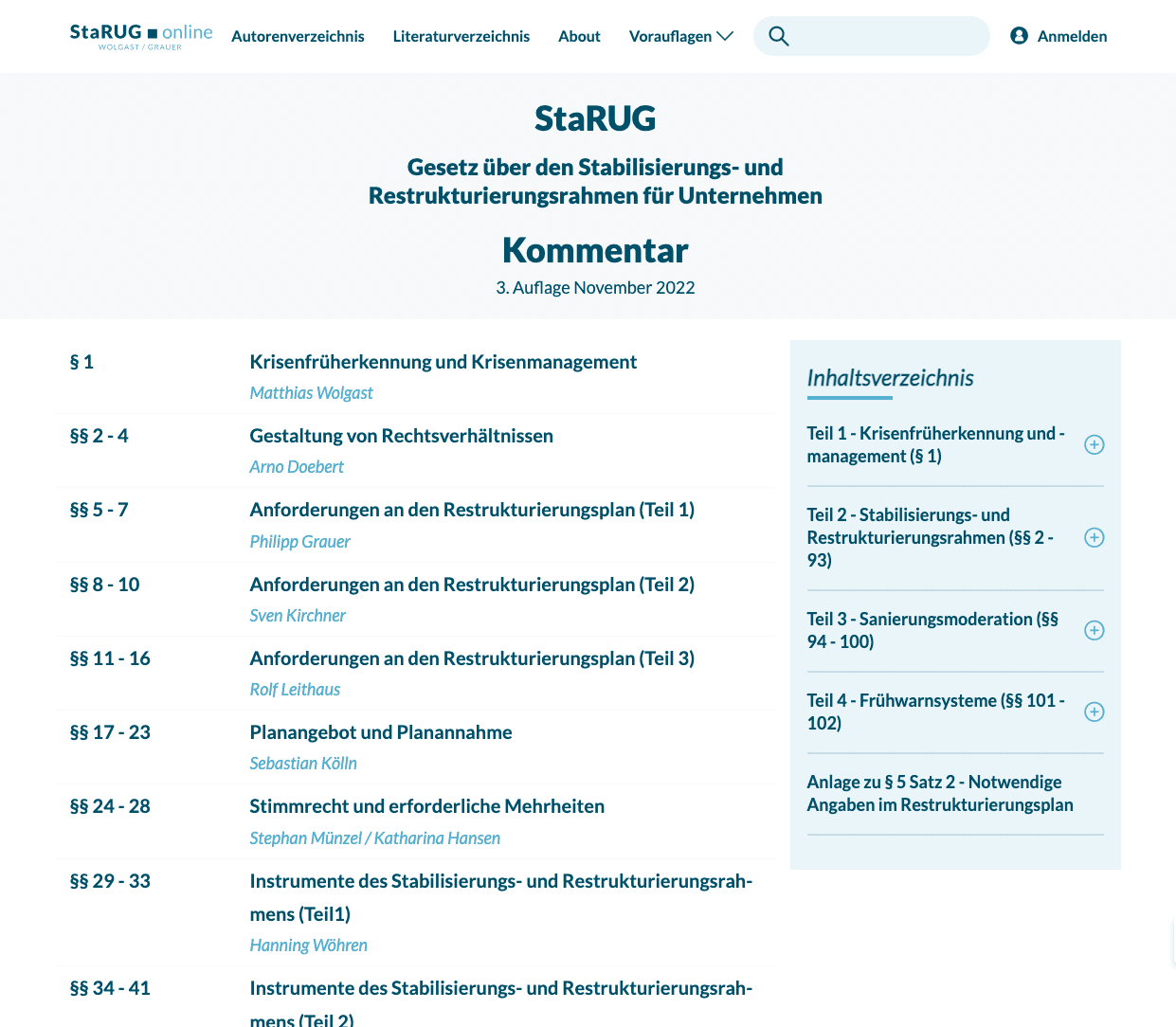The image size is (1176, 1027).
Task: Open the Vorauflagen dropdown menu
Action: pos(680,36)
